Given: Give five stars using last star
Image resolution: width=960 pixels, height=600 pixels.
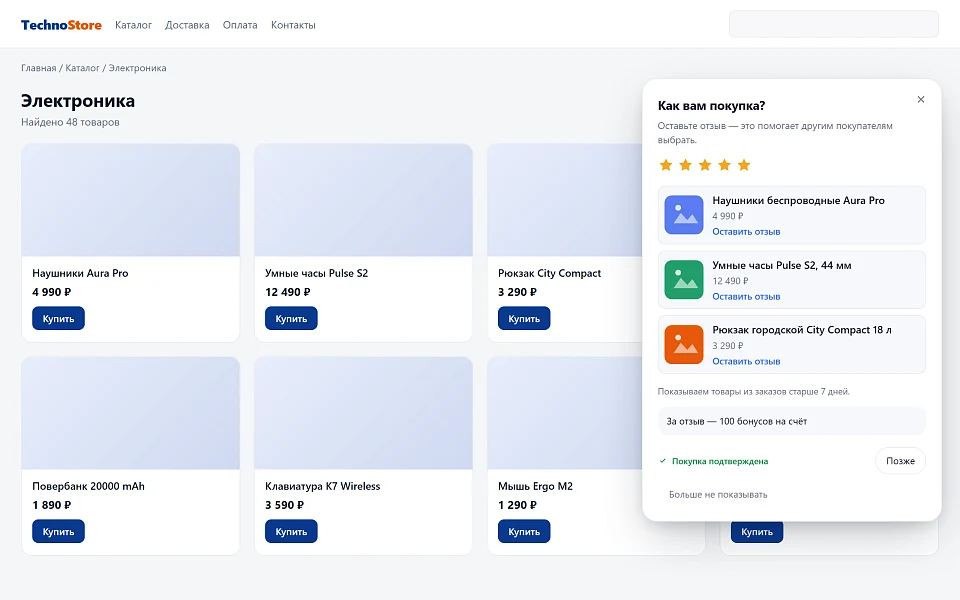Looking at the screenshot, I should (x=744, y=165).
